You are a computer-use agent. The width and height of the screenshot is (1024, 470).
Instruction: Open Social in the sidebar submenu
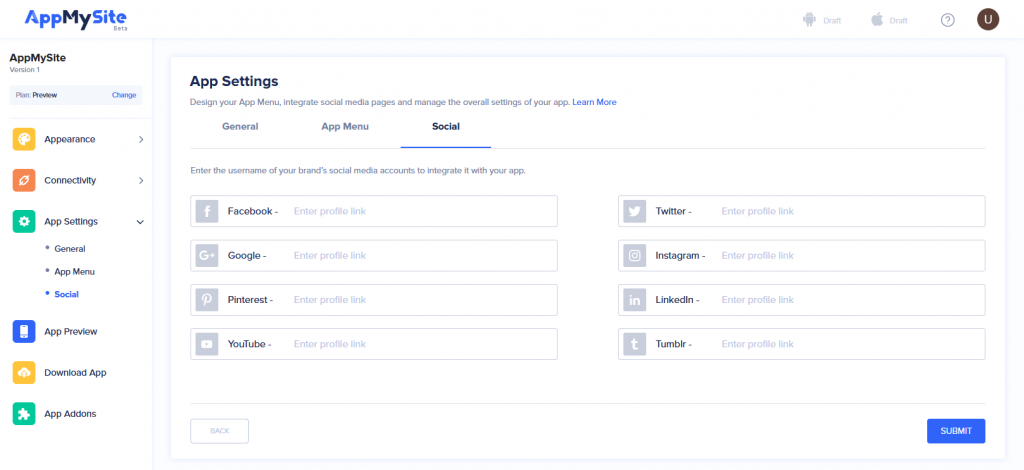pos(67,294)
